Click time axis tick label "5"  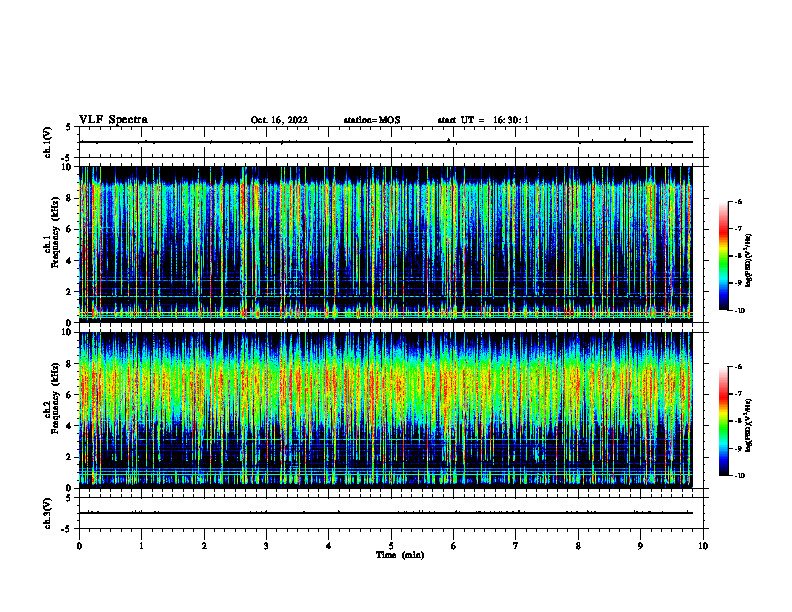coord(391,546)
